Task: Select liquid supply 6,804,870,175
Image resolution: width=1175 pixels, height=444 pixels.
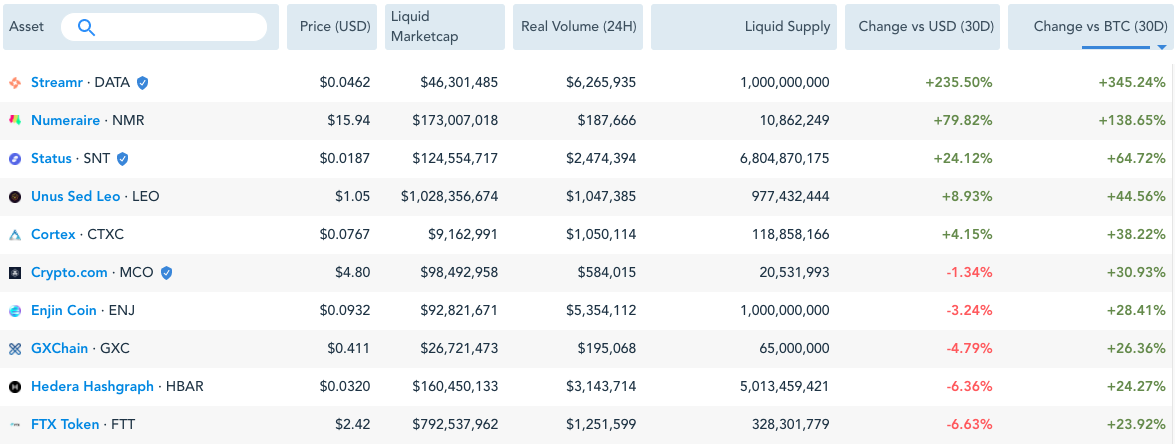Action: tap(784, 159)
